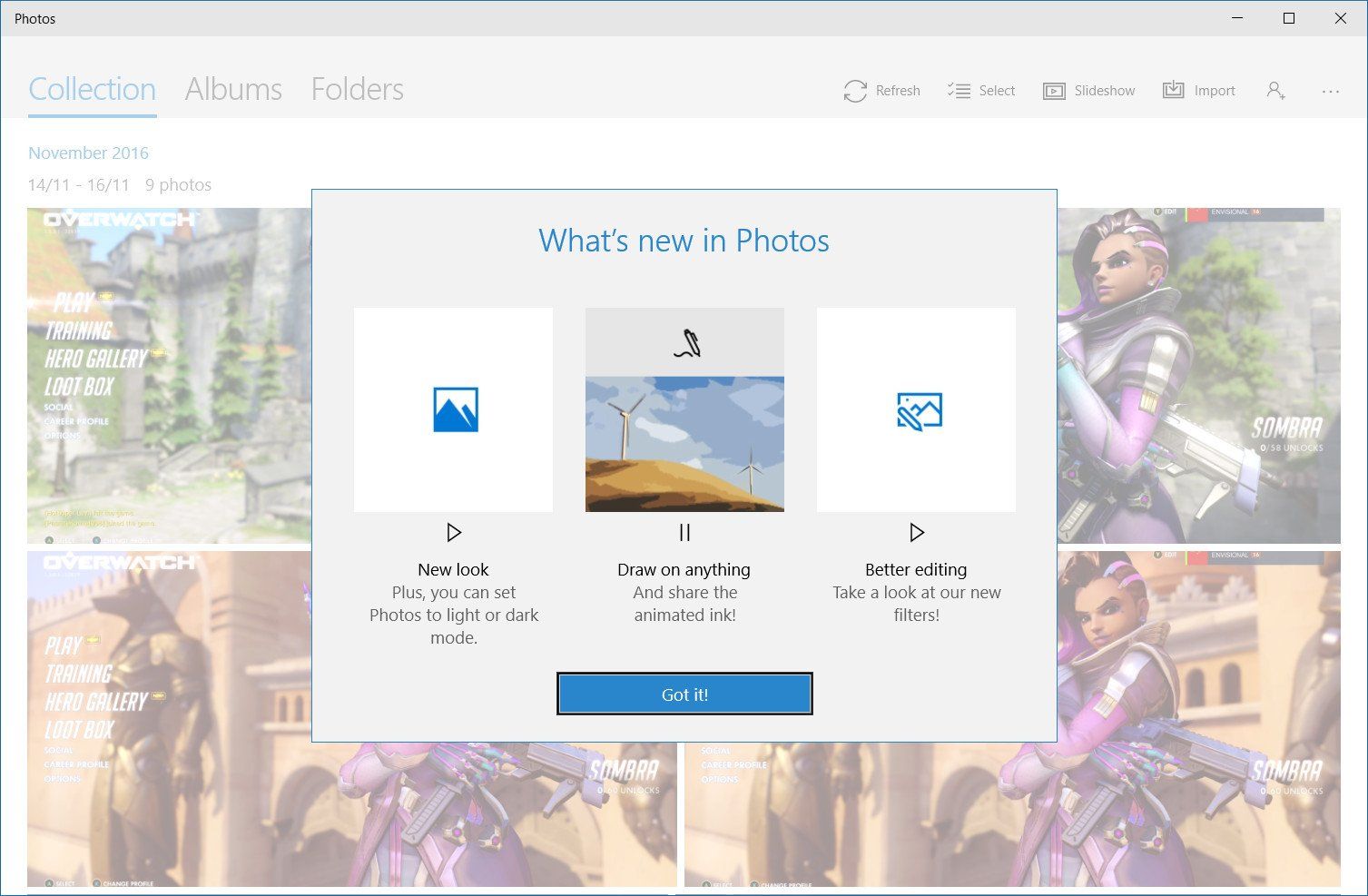Open the See More dropdown menu
Screen dimensions: 1368x896
click(x=1330, y=91)
